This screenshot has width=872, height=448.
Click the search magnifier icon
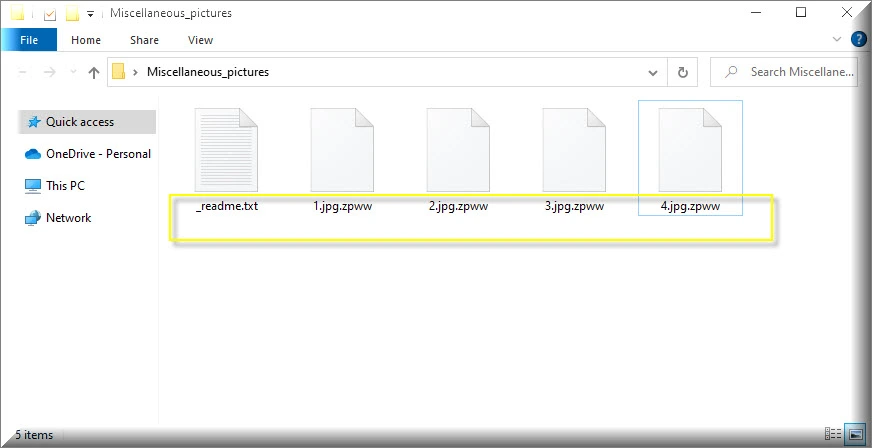coord(731,72)
